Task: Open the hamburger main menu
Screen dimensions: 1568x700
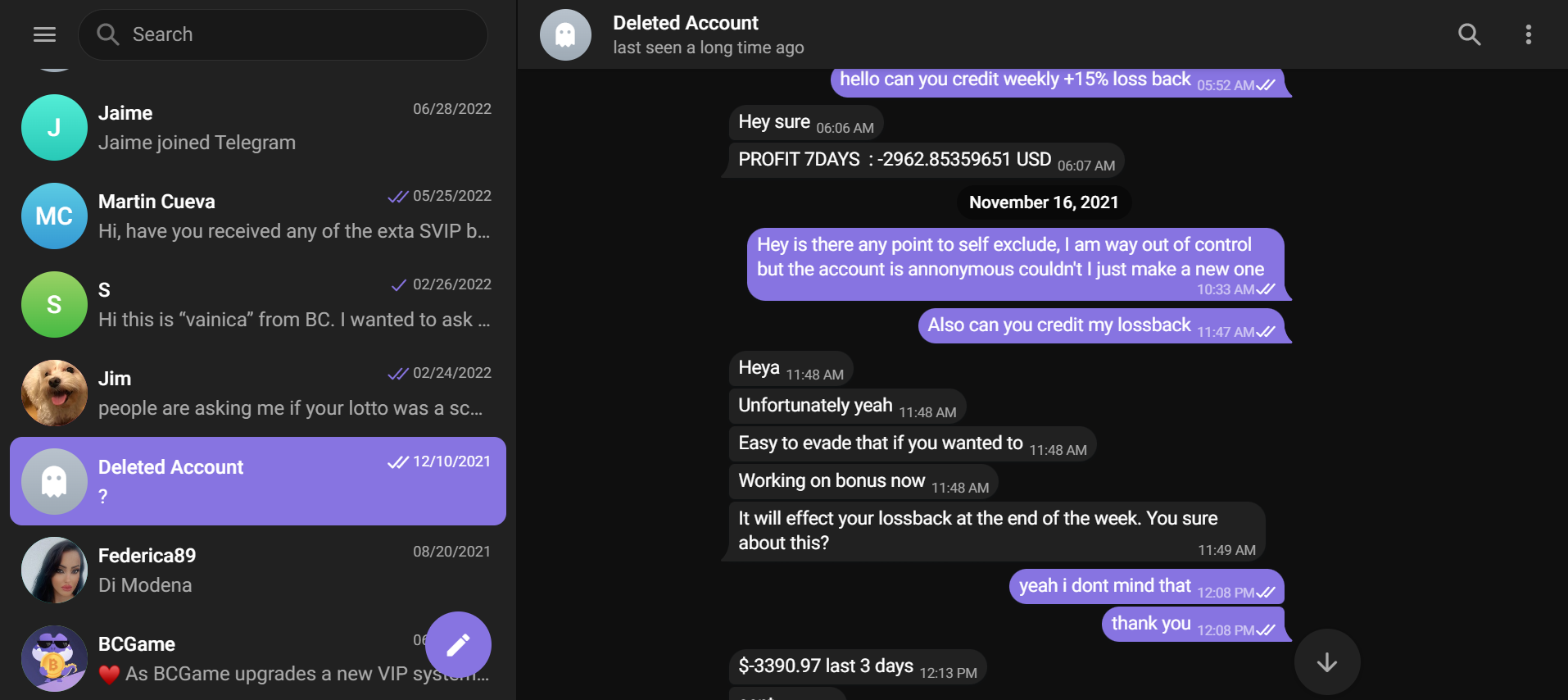Action: tap(44, 34)
